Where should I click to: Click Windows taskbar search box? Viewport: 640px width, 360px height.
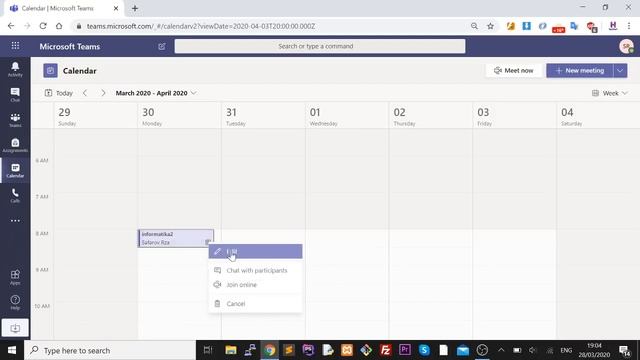pos(110,350)
